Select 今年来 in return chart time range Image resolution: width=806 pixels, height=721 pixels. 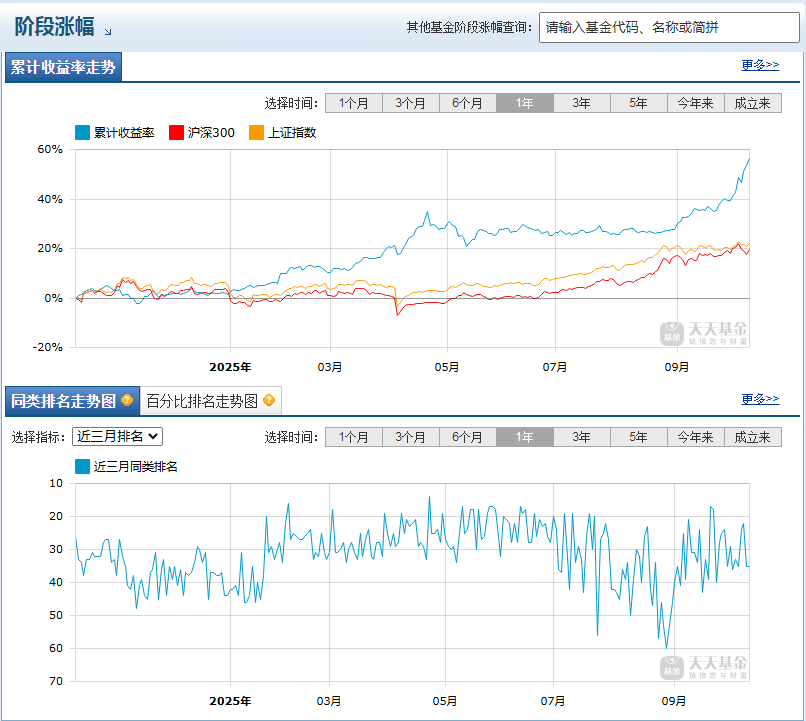click(696, 103)
